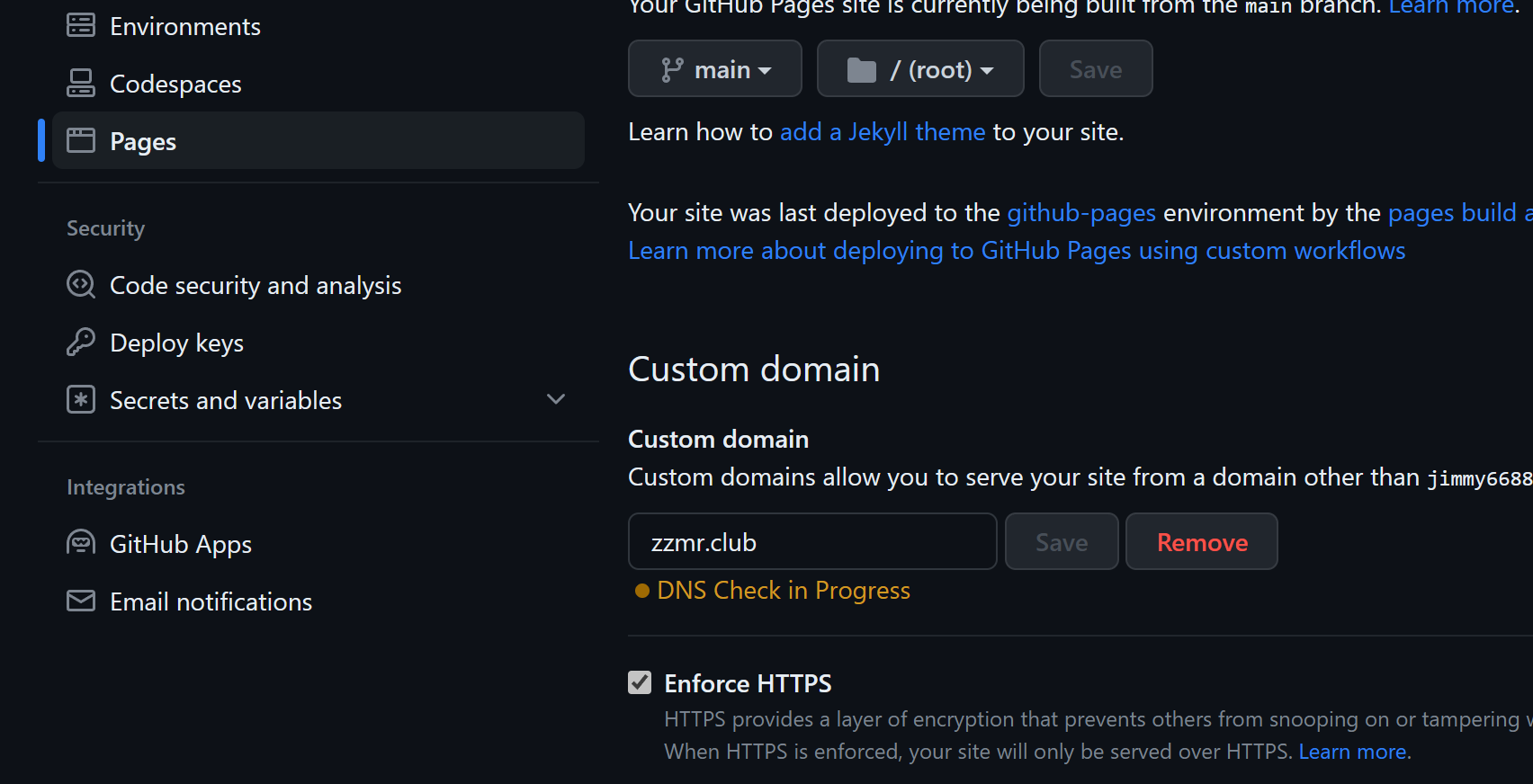This screenshot has width=1533, height=784.
Task: Click the Email notifications envelope icon
Action: click(81, 601)
